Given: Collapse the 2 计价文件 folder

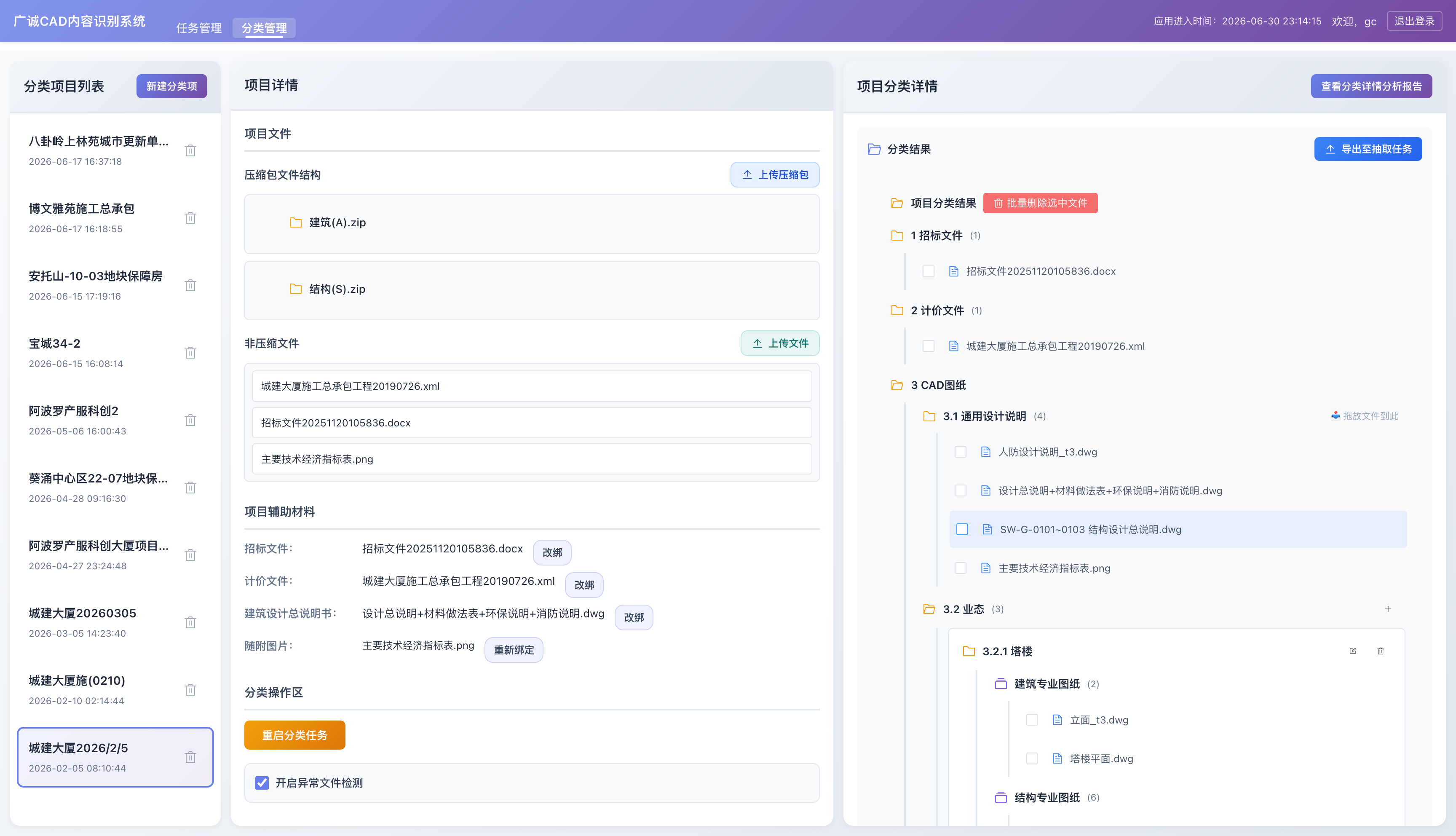Looking at the screenshot, I should click(897, 311).
